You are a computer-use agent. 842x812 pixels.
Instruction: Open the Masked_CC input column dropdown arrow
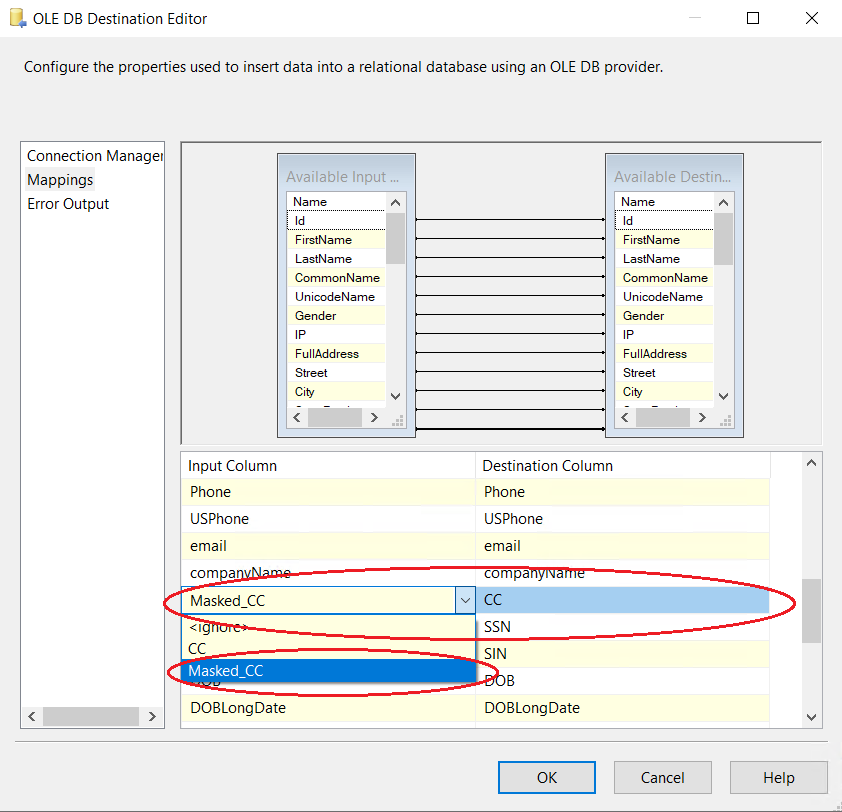465,600
